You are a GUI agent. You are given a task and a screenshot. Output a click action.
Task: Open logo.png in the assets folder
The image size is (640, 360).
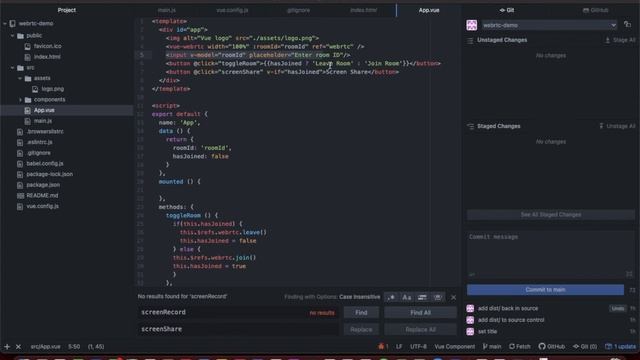(52, 89)
